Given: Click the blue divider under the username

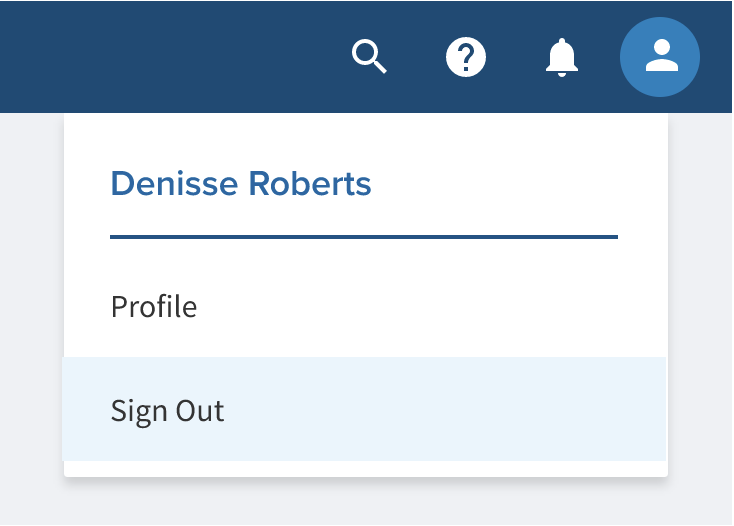Looking at the screenshot, I should coord(364,237).
